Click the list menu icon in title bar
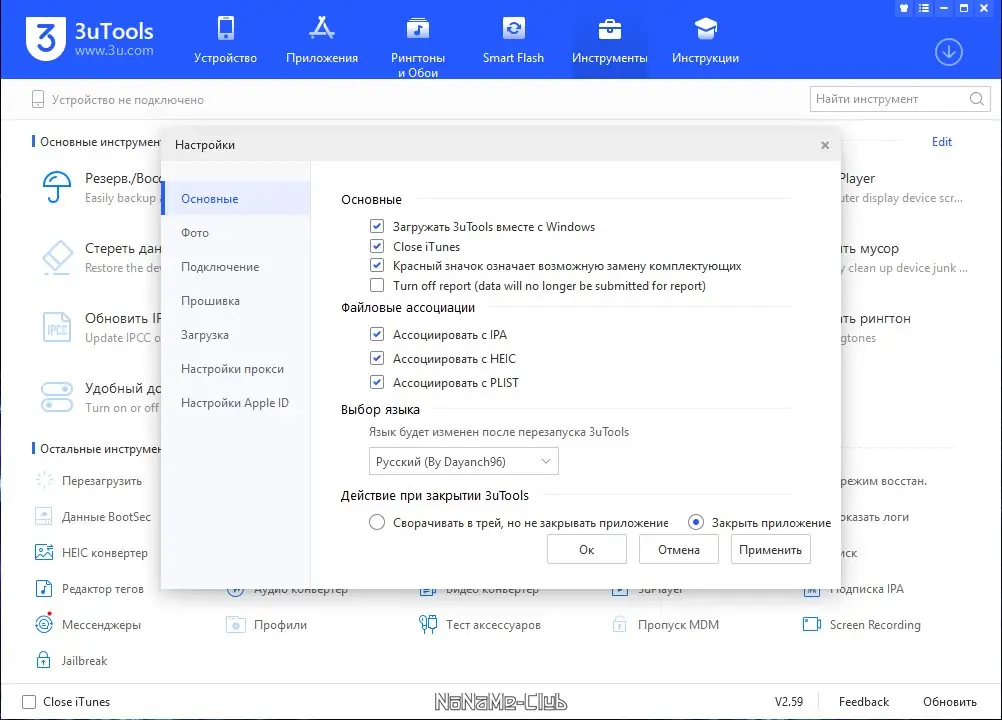The height and width of the screenshot is (720, 1002). [924, 8]
